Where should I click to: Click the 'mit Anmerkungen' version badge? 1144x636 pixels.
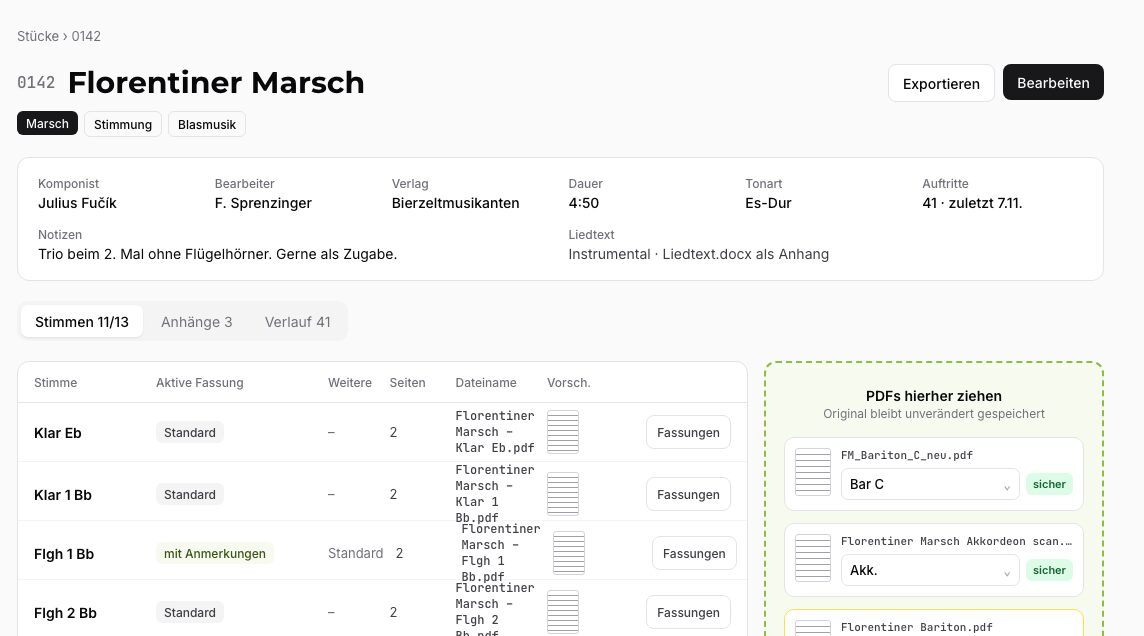pyautogui.click(x=214, y=554)
